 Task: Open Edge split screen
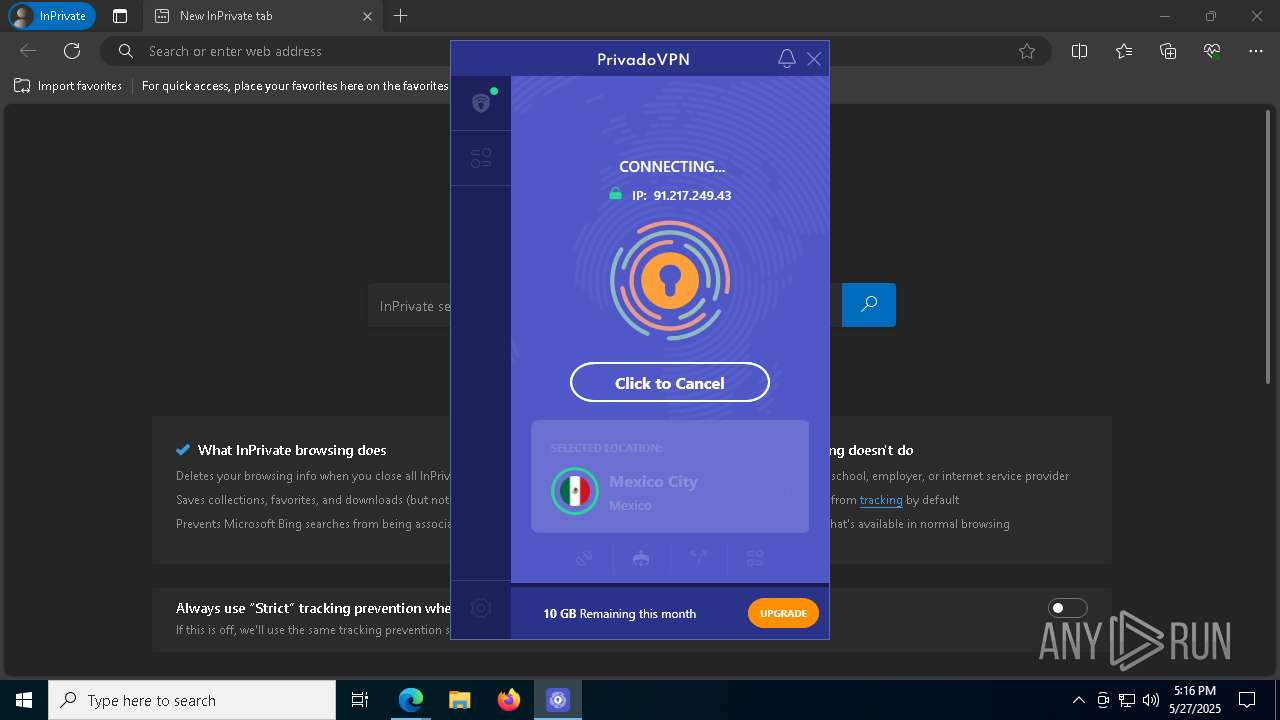click(1079, 51)
